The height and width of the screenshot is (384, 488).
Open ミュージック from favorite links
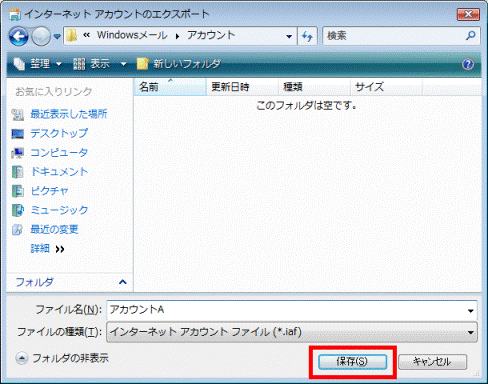pyautogui.click(x=59, y=210)
